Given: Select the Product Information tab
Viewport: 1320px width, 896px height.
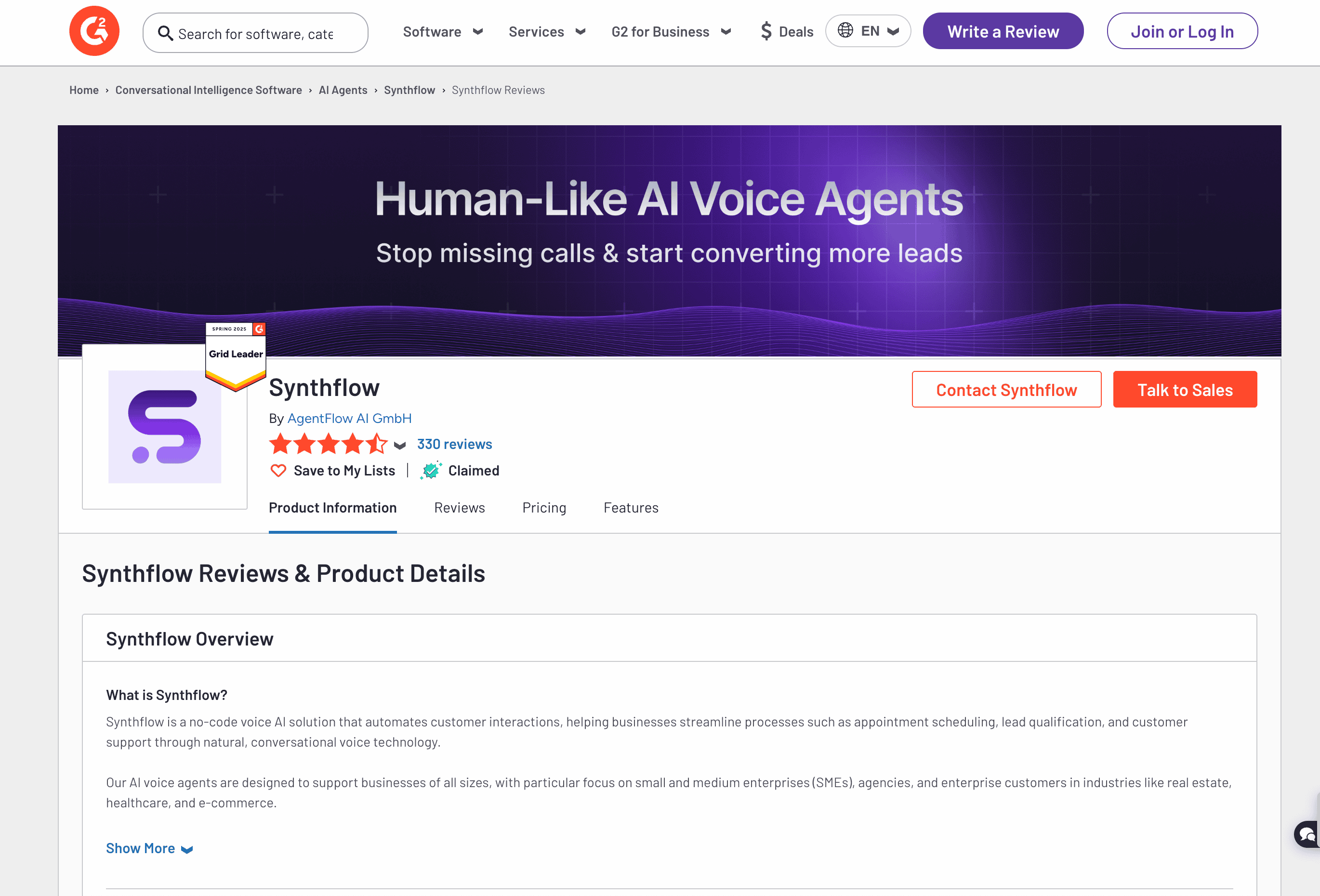Looking at the screenshot, I should pyautogui.click(x=333, y=508).
